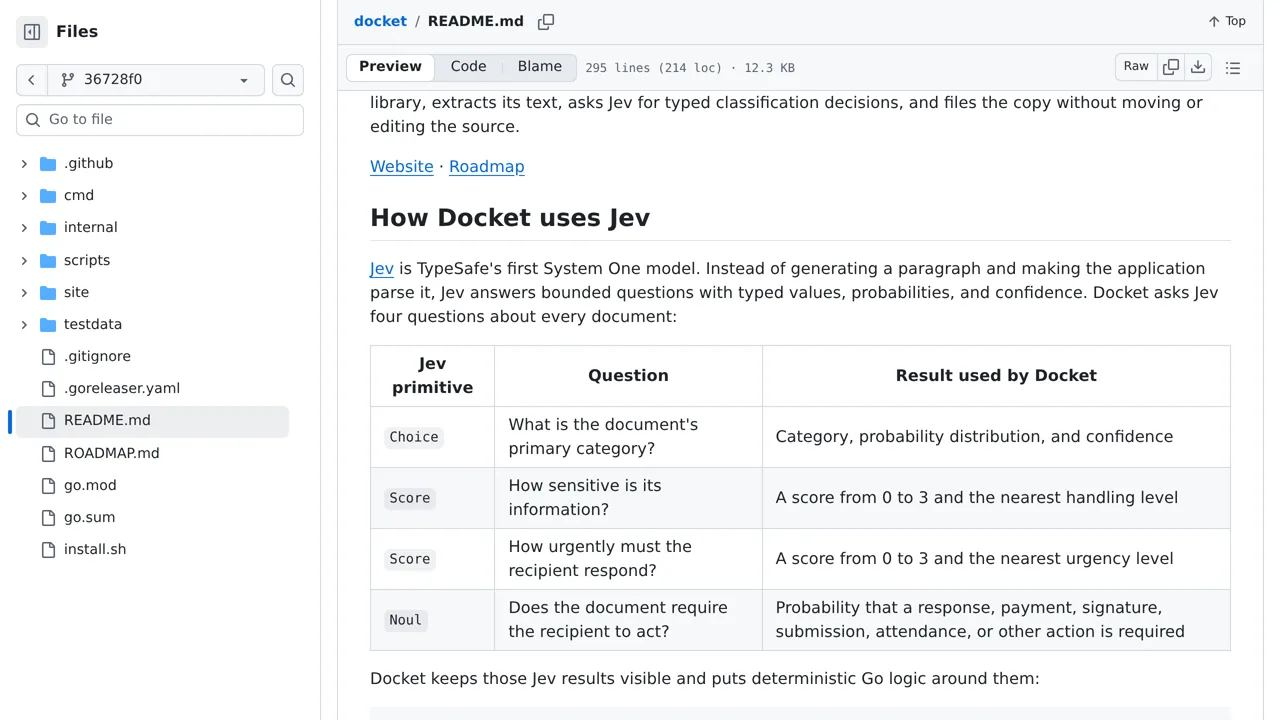Click 'How urgently must the recipient respond?' cell
The width and height of the screenshot is (1280, 720).
click(x=628, y=559)
